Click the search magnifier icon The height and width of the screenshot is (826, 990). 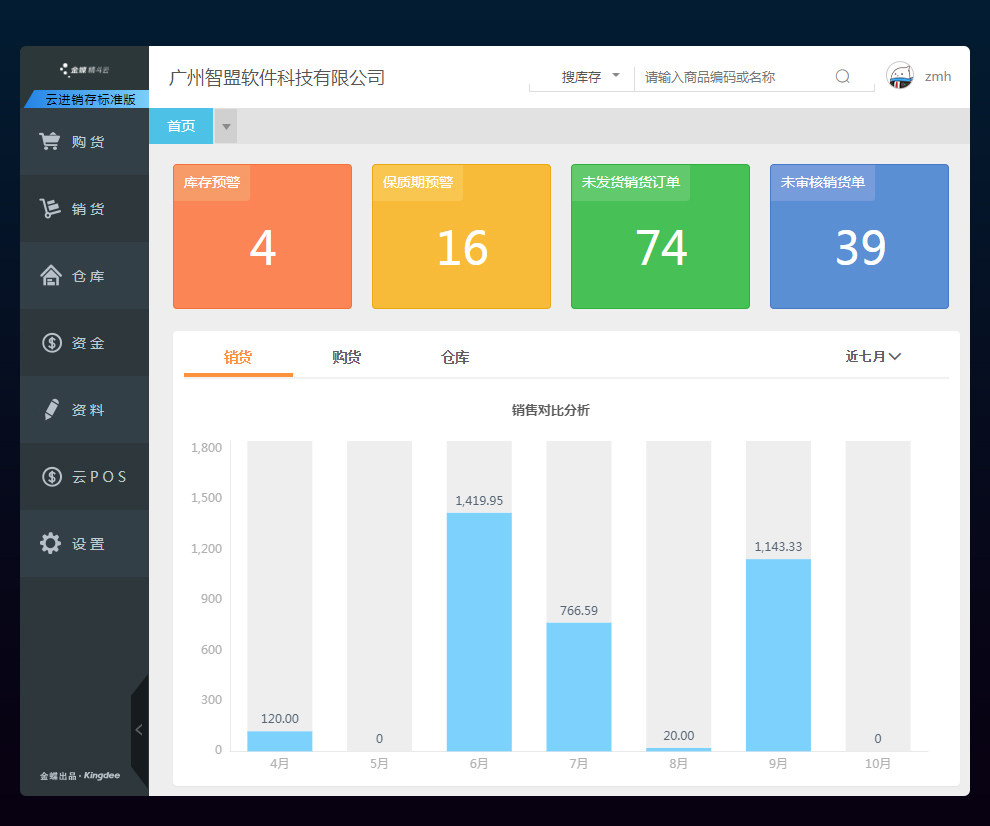(842, 76)
